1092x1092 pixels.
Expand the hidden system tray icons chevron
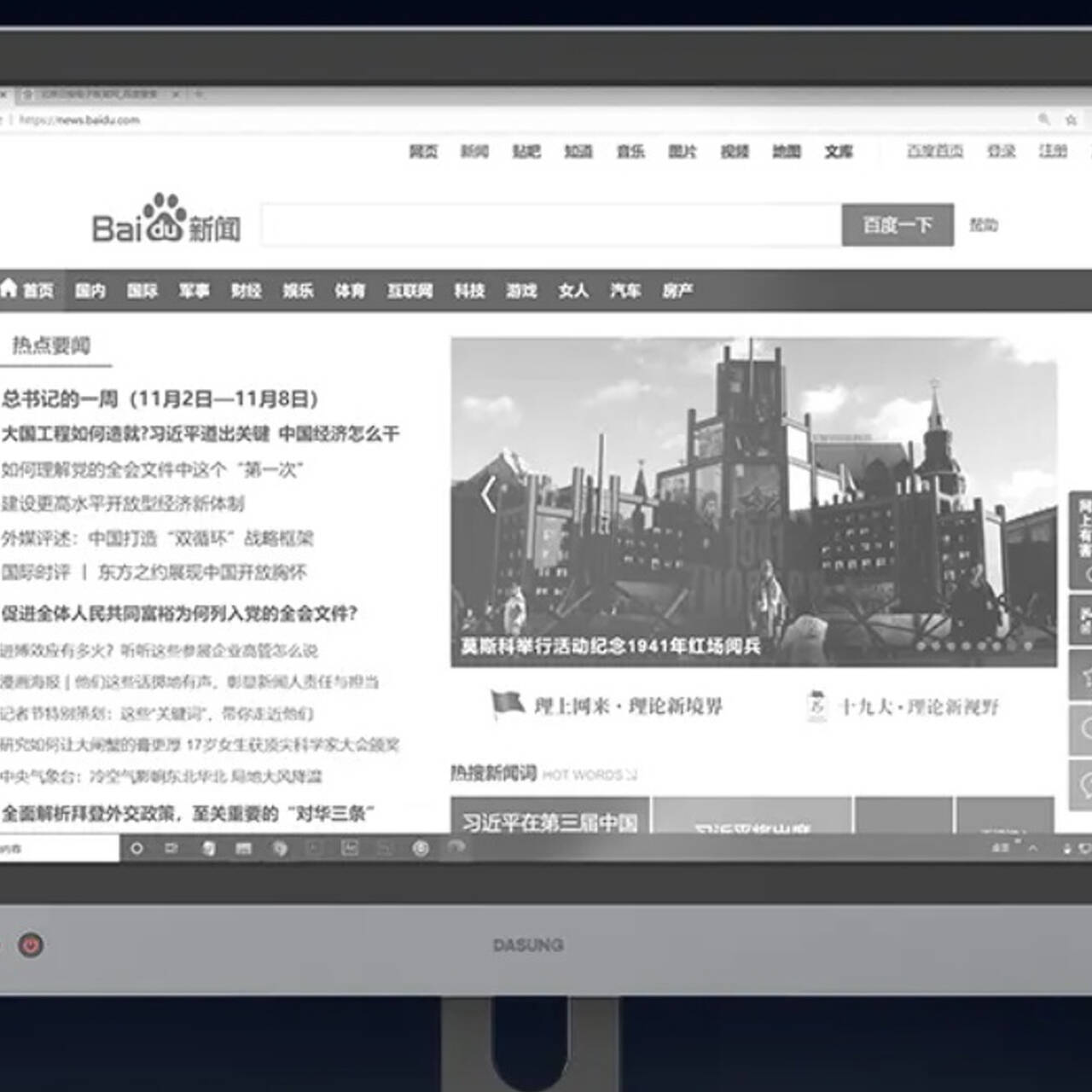1033,848
